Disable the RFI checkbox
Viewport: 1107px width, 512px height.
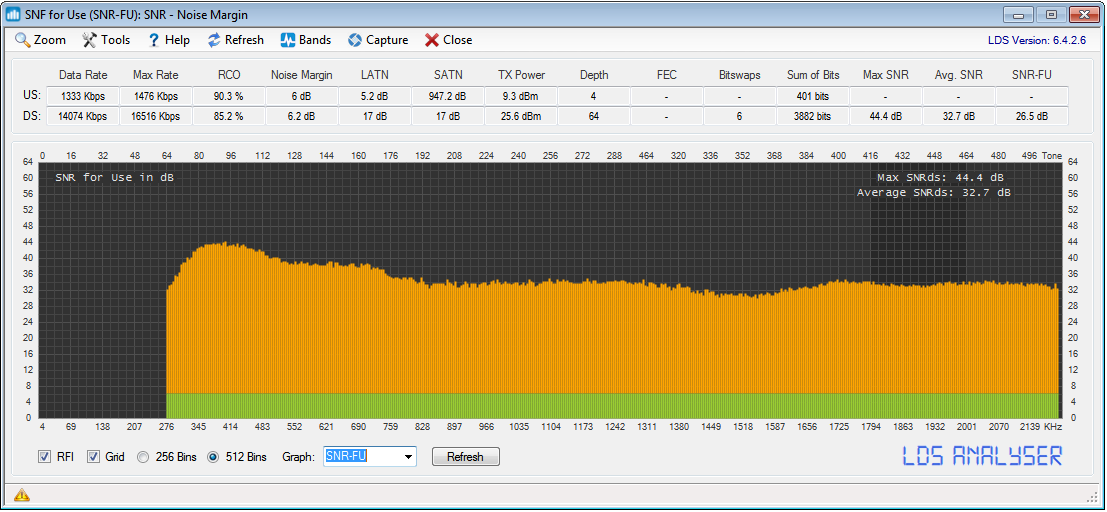(44, 457)
